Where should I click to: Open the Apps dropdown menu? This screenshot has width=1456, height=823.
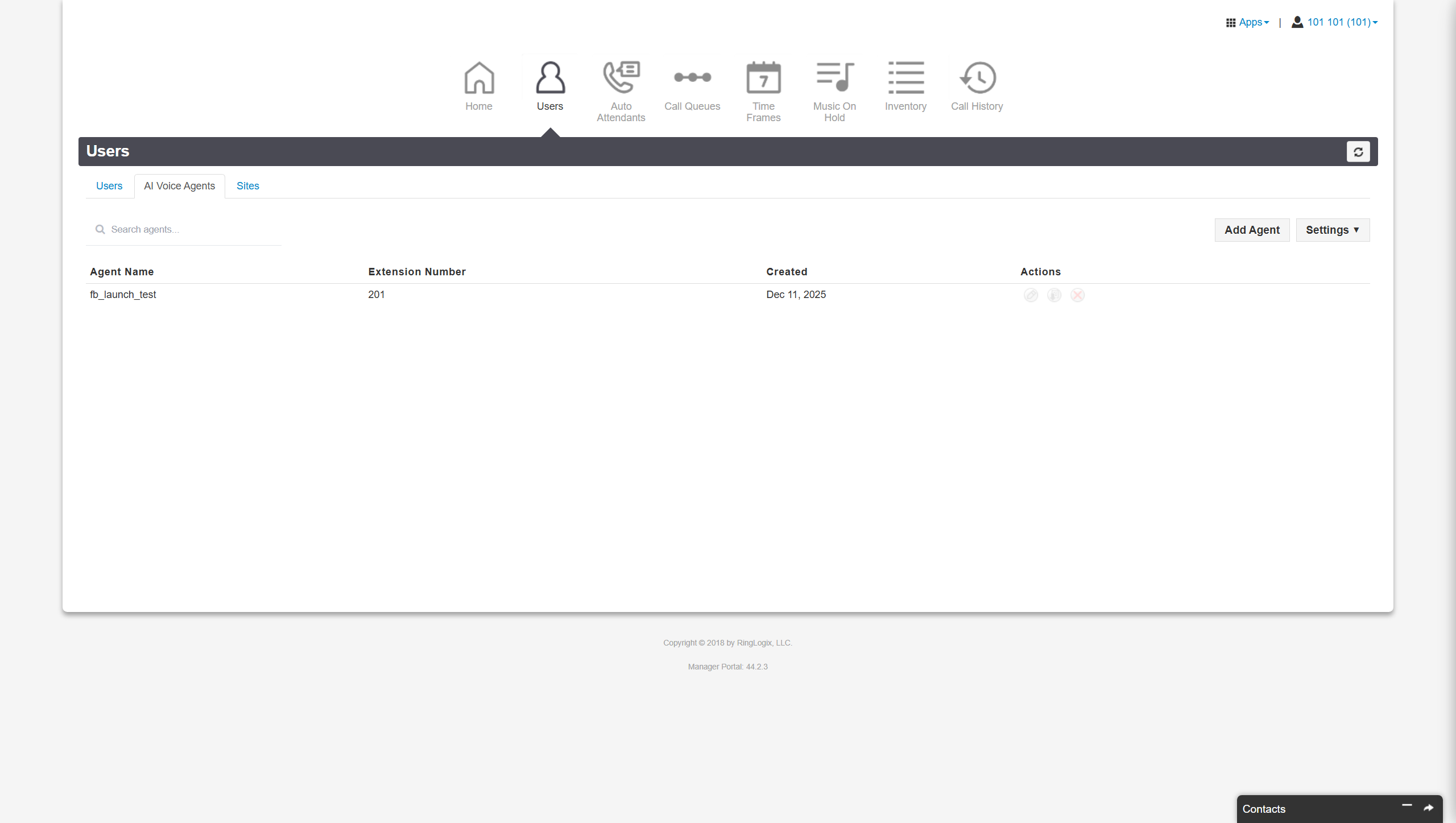click(x=1248, y=22)
